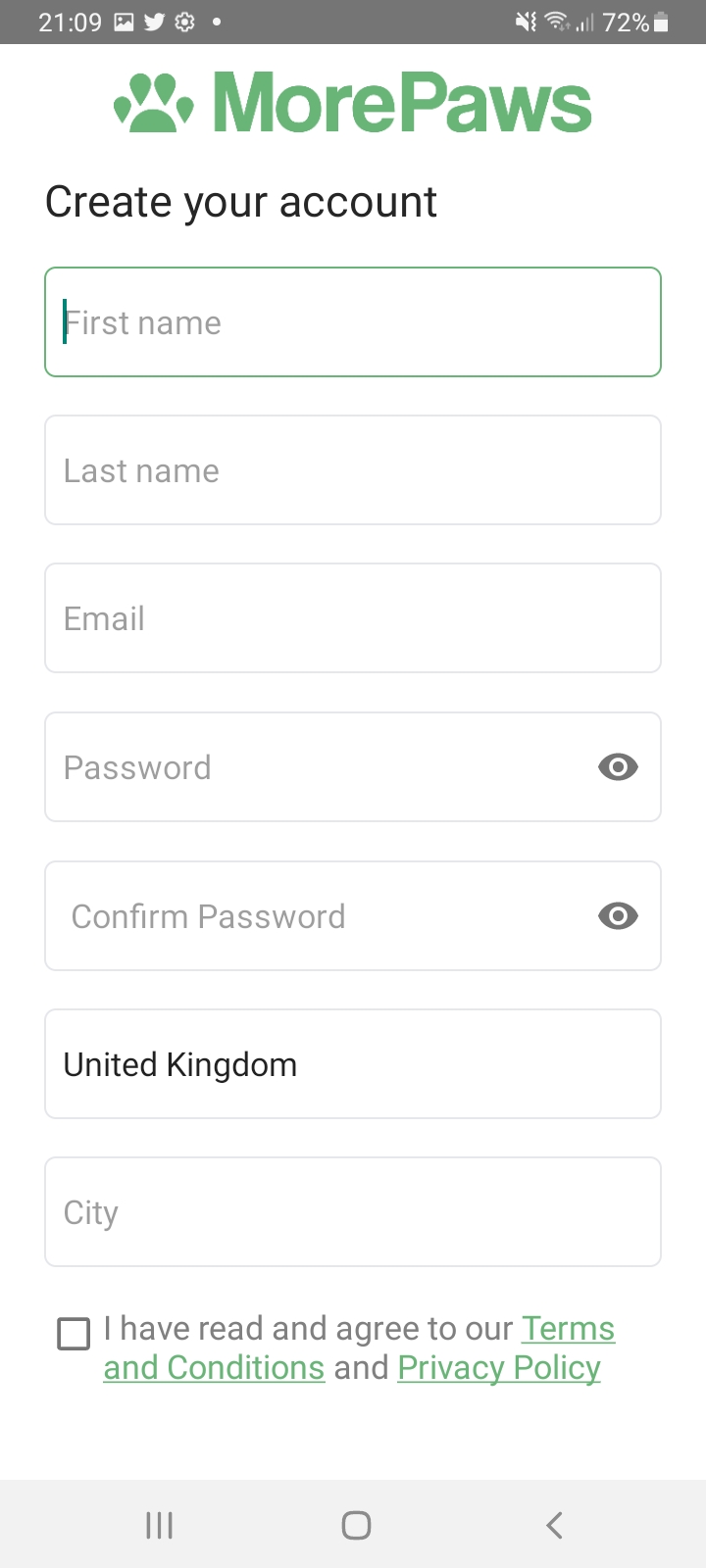Select the Email input field

[x=353, y=618]
